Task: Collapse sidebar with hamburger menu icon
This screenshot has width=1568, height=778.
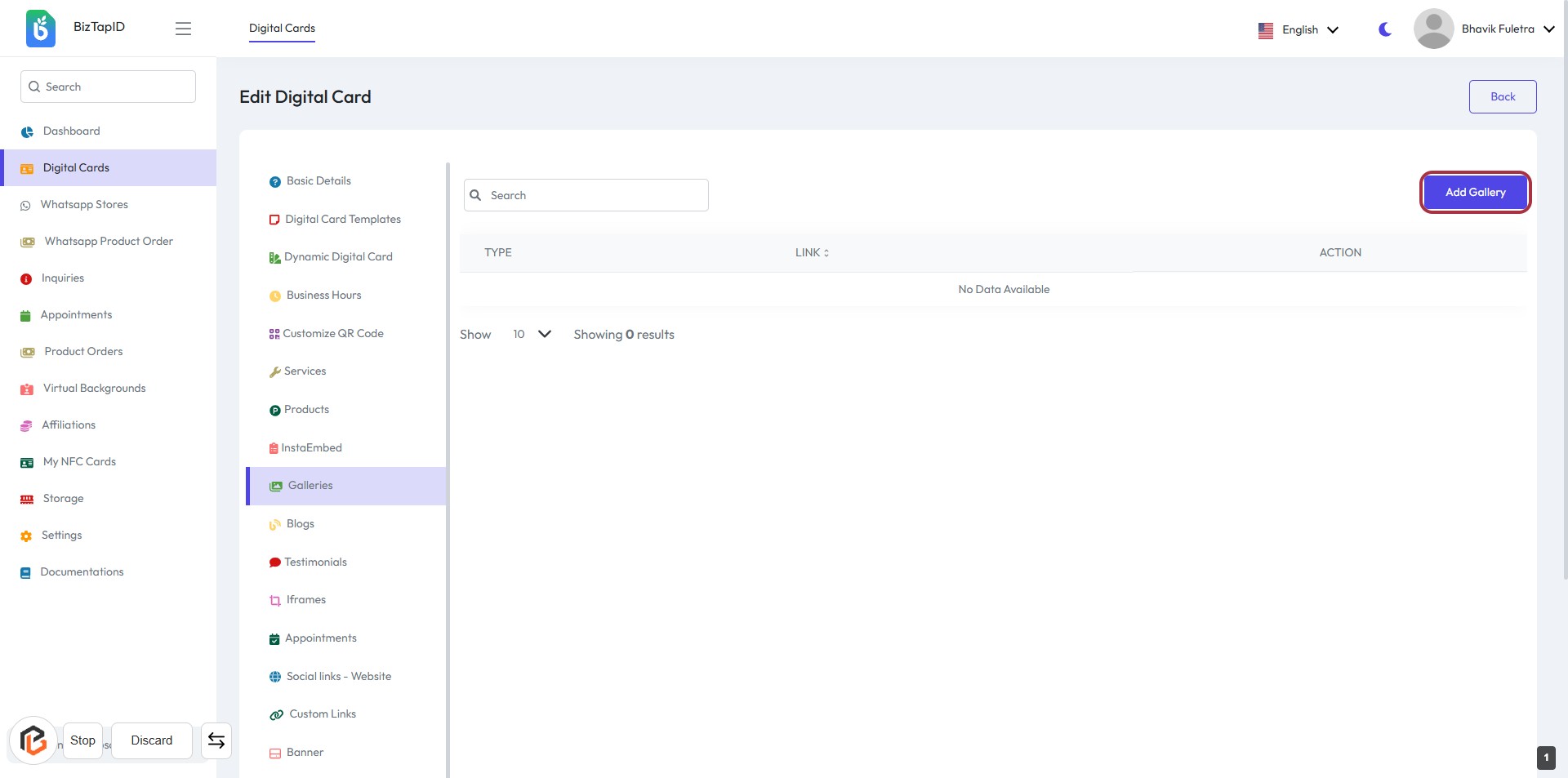Action: coord(183,29)
